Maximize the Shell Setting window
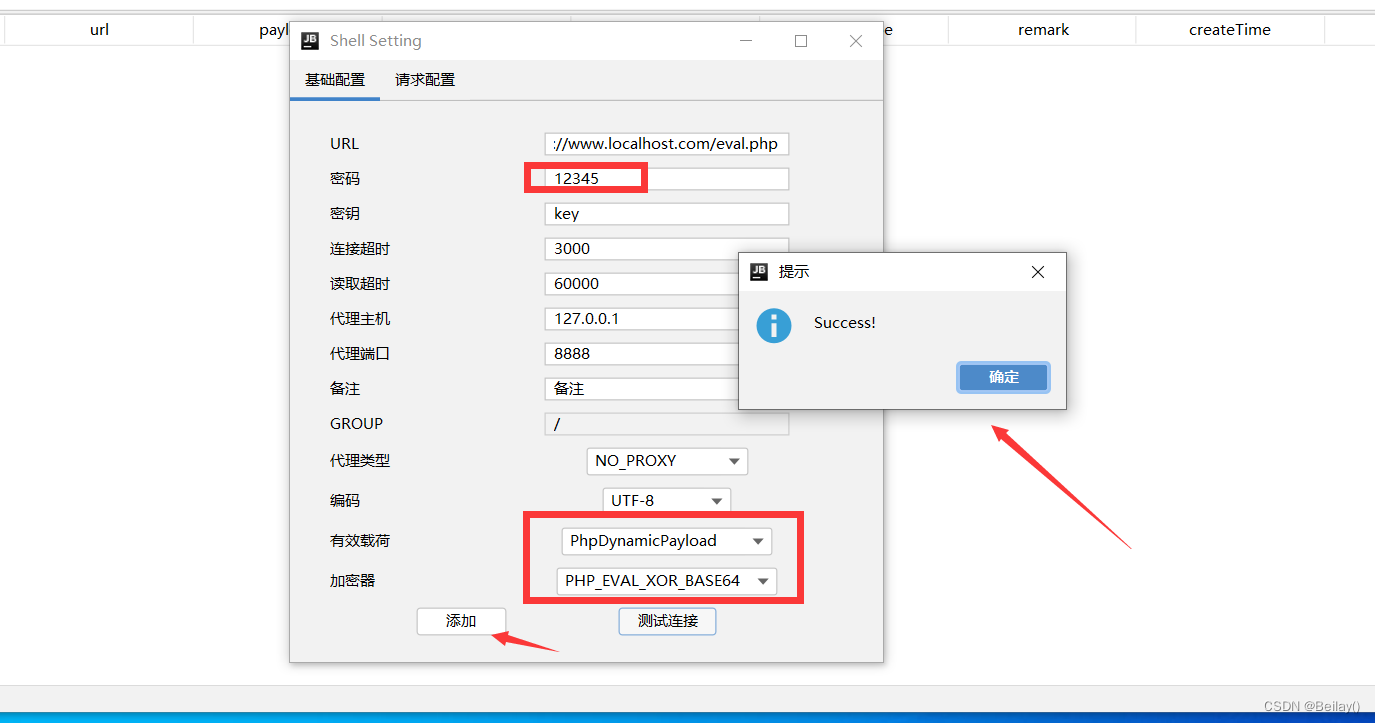This screenshot has height=723, width=1375. (x=801, y=41)
